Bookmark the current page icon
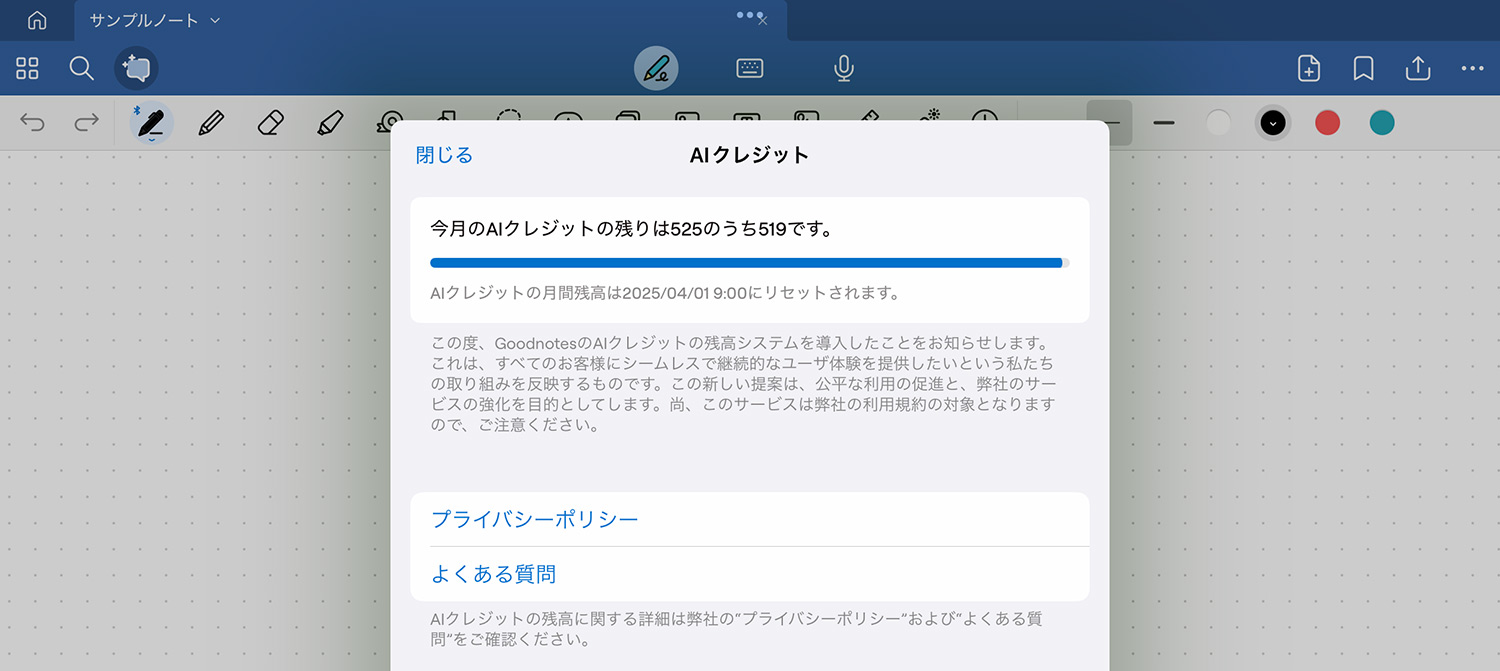1500x671 pixels. 1363,68
